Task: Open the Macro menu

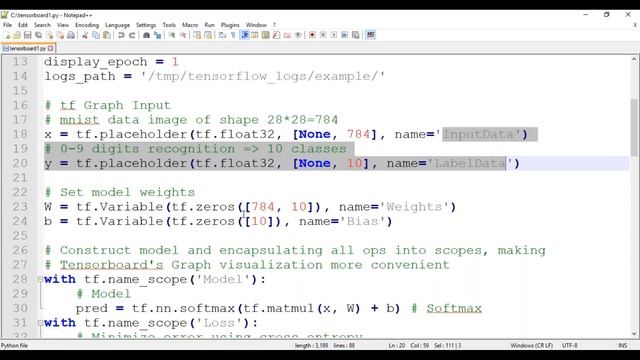Action: click(x=190, y=25)
